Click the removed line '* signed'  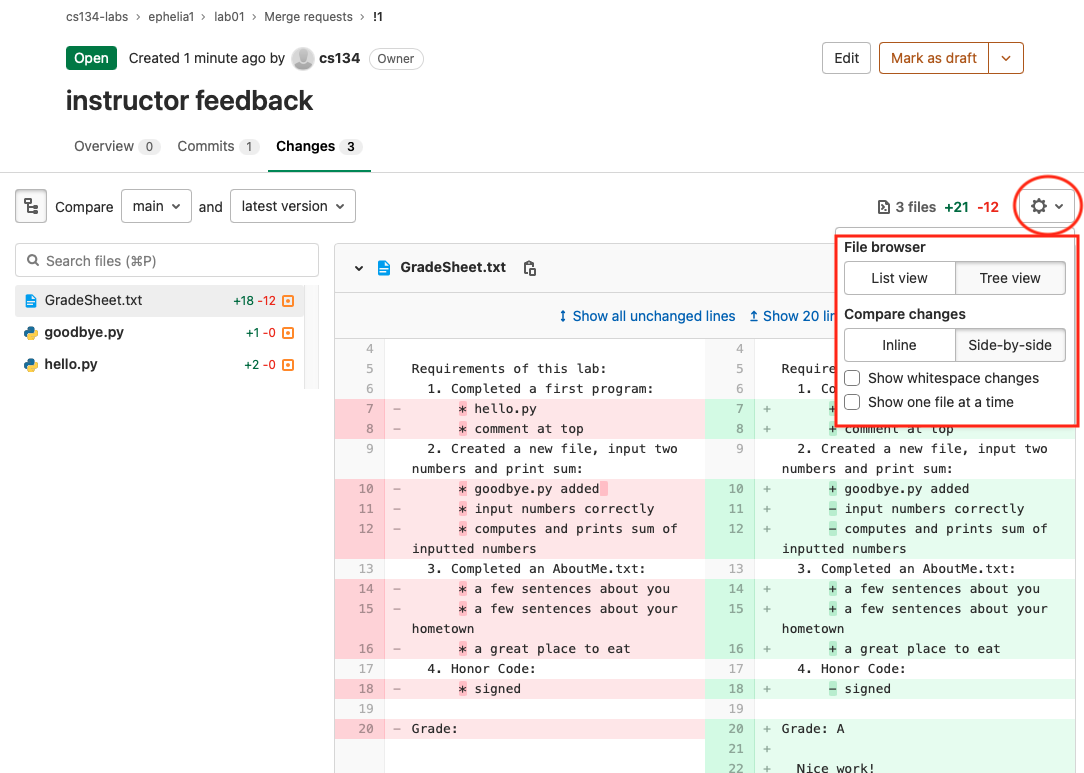[545, 689]
